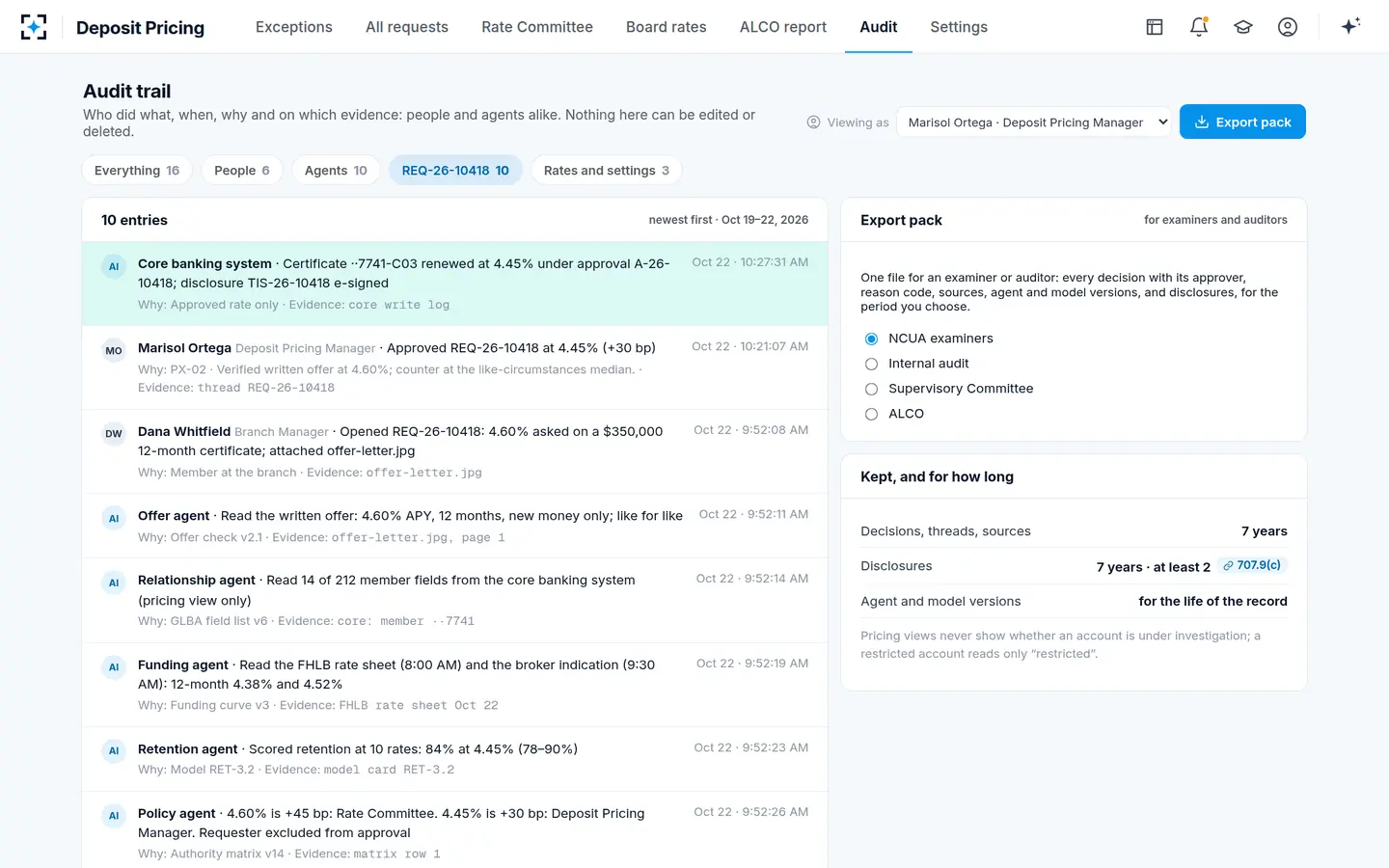Image resolution: width=1389 pixels, height=868 pixels.
Task: Click the "Oct 22 · 10:21:07 AM" timestamp
Action: (750, 346)
